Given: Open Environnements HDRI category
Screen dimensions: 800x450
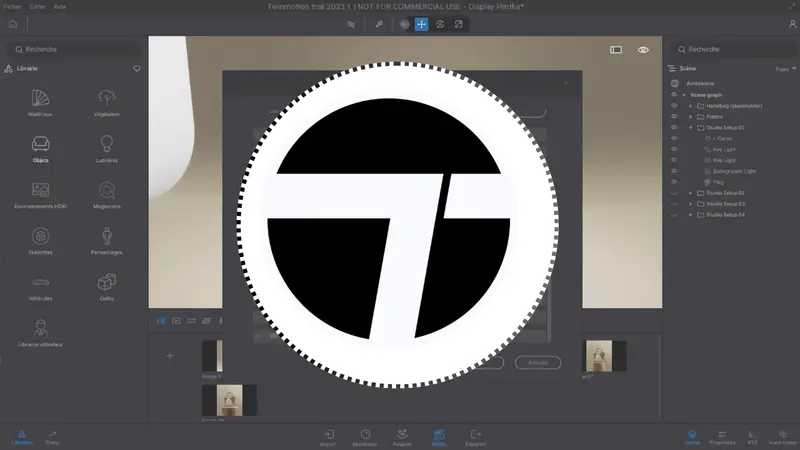Looking at the screenshot, I should (40, 195).
